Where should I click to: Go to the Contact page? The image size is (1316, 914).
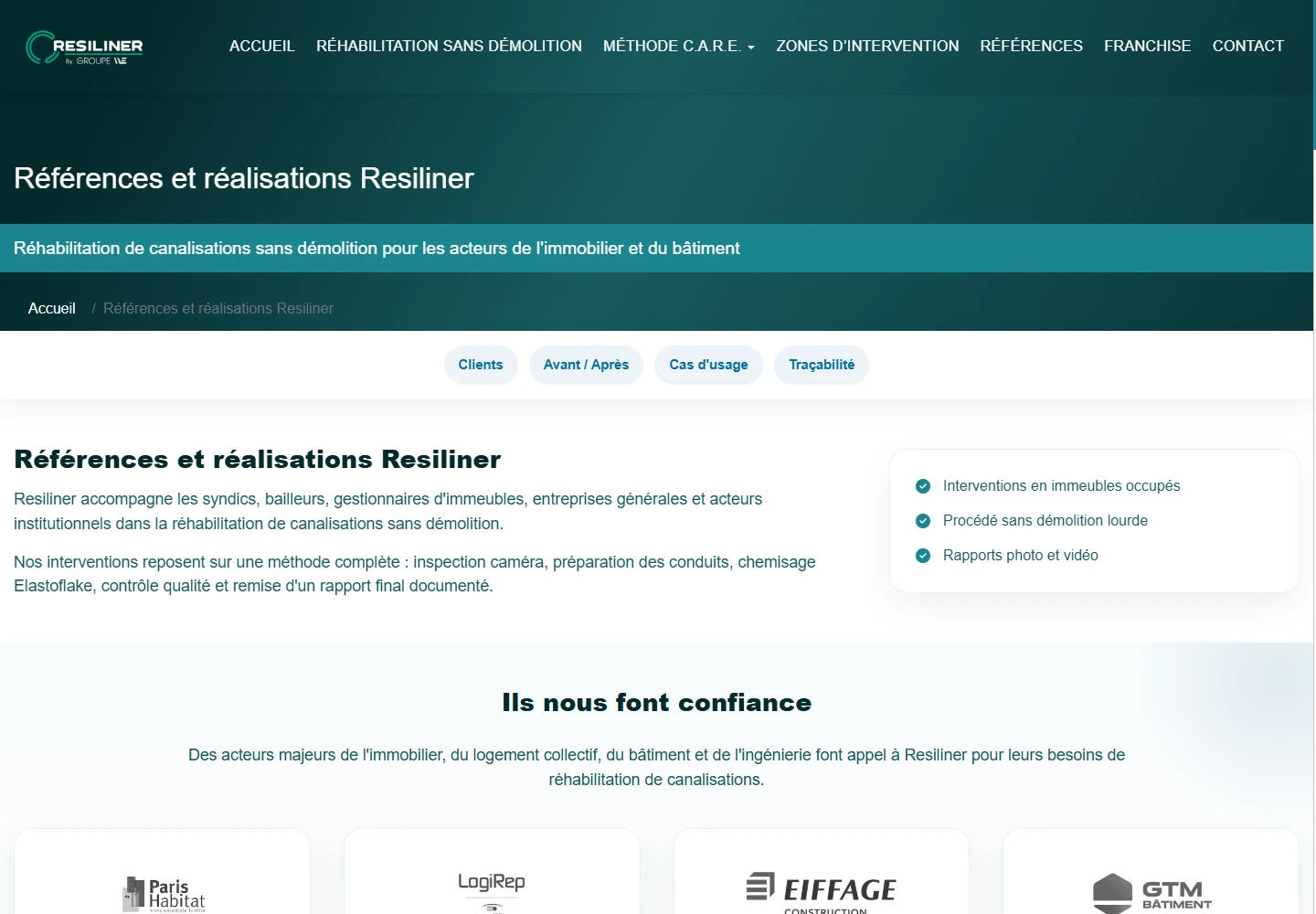pyautogui.click(x=1247, y=46)
